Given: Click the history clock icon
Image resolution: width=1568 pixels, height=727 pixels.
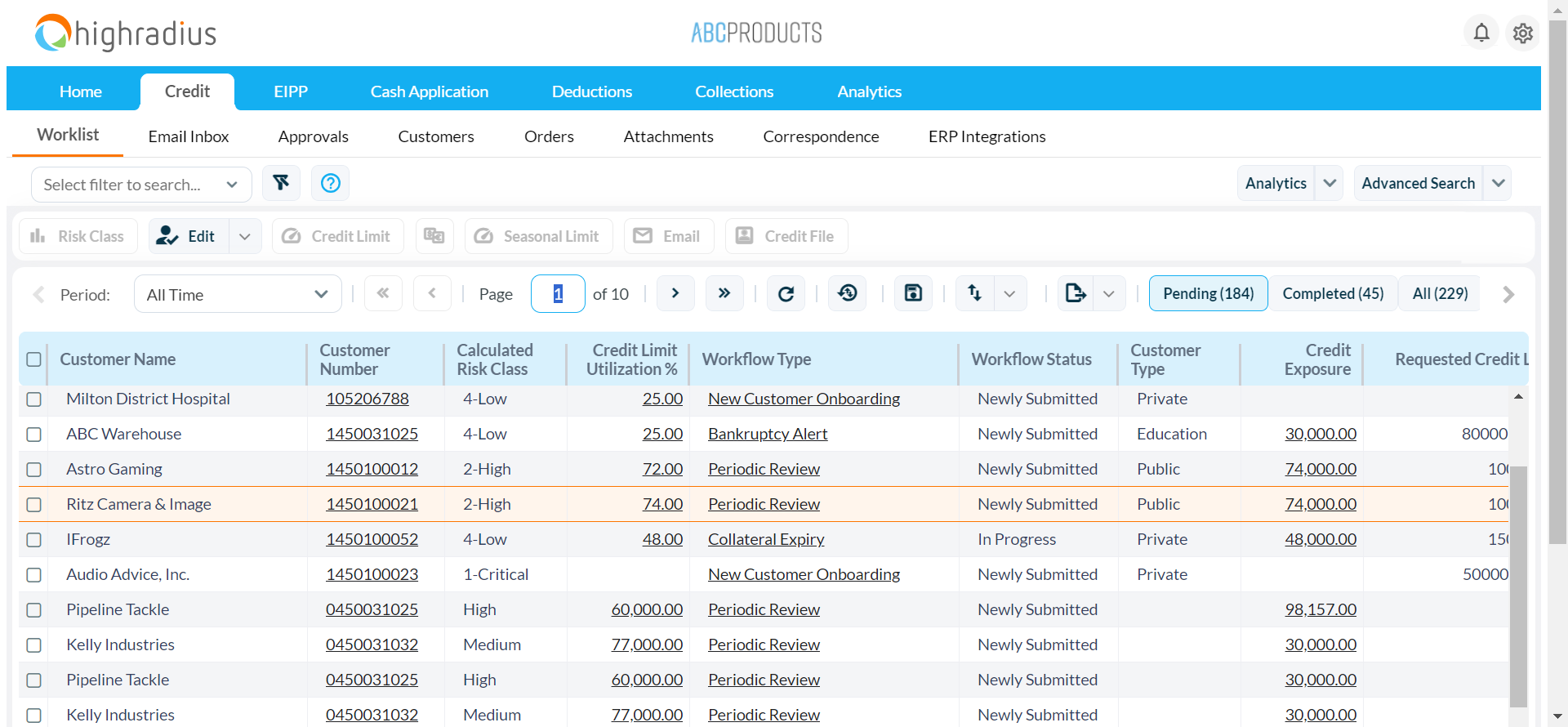Looking at the screenshot, I should (848, 293).
